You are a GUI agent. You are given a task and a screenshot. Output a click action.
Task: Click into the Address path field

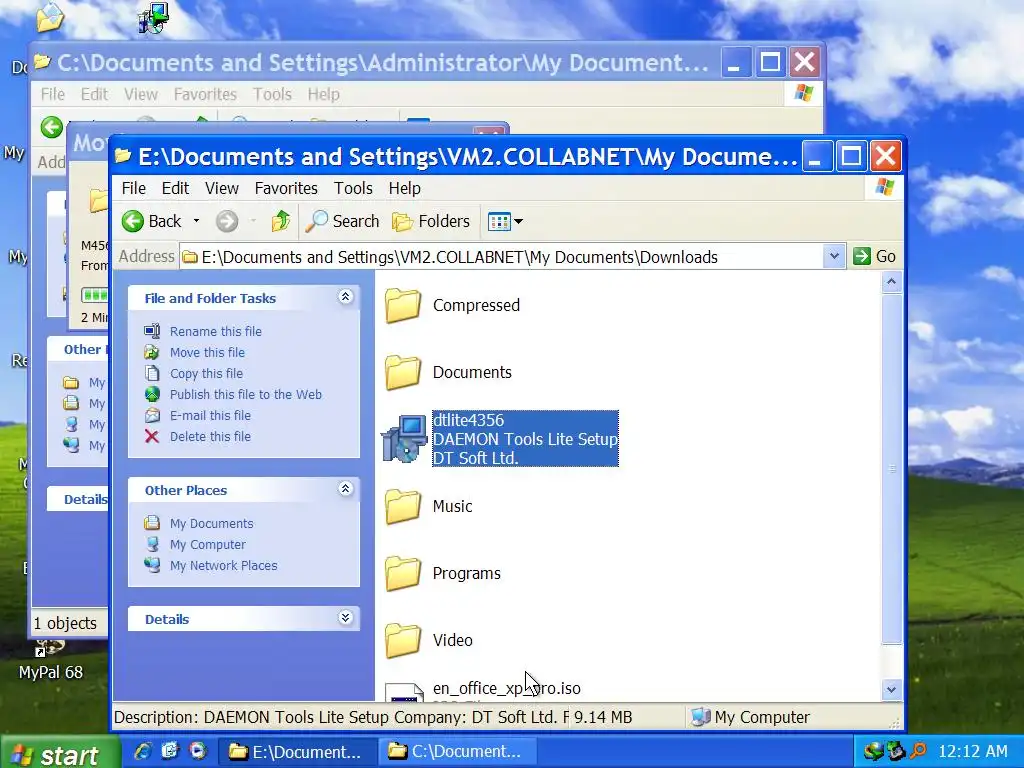(x=502, y=257)
